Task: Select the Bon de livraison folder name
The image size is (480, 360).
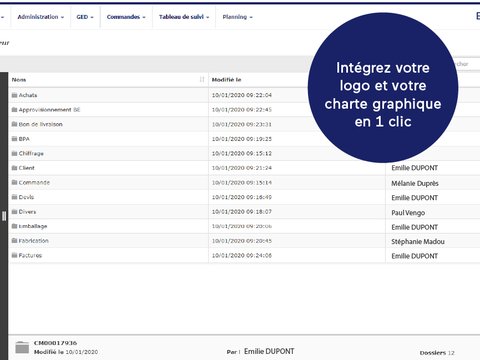Action: pyautogui.click(x=41, y=124)
